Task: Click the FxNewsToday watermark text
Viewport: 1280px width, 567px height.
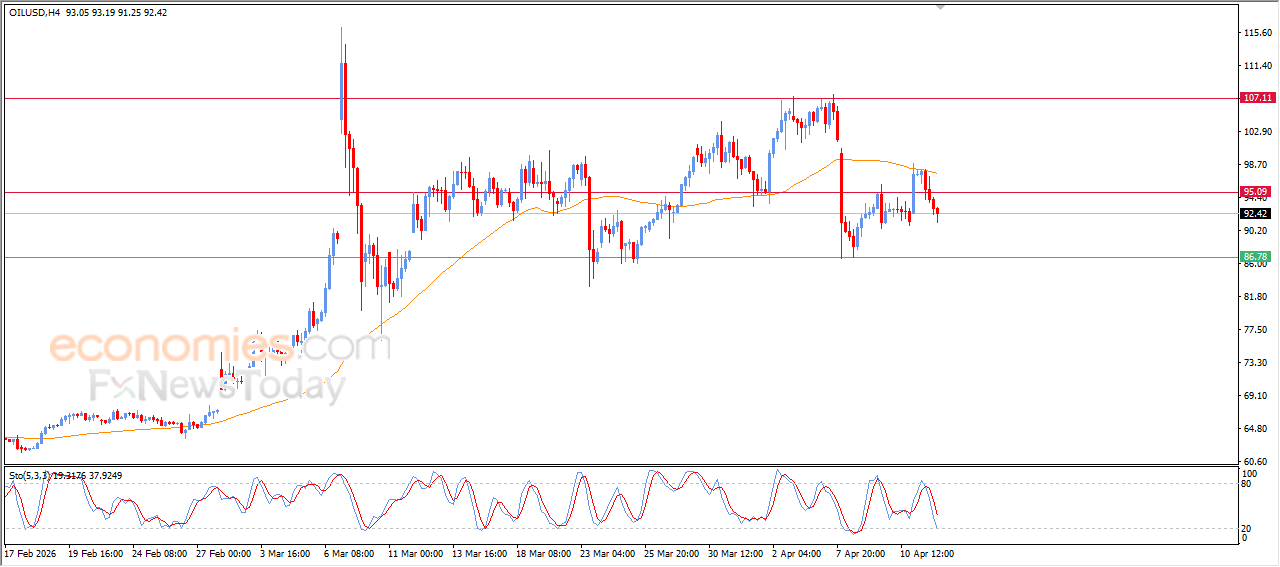Action: pyautogui.click(x=217, y=385)
